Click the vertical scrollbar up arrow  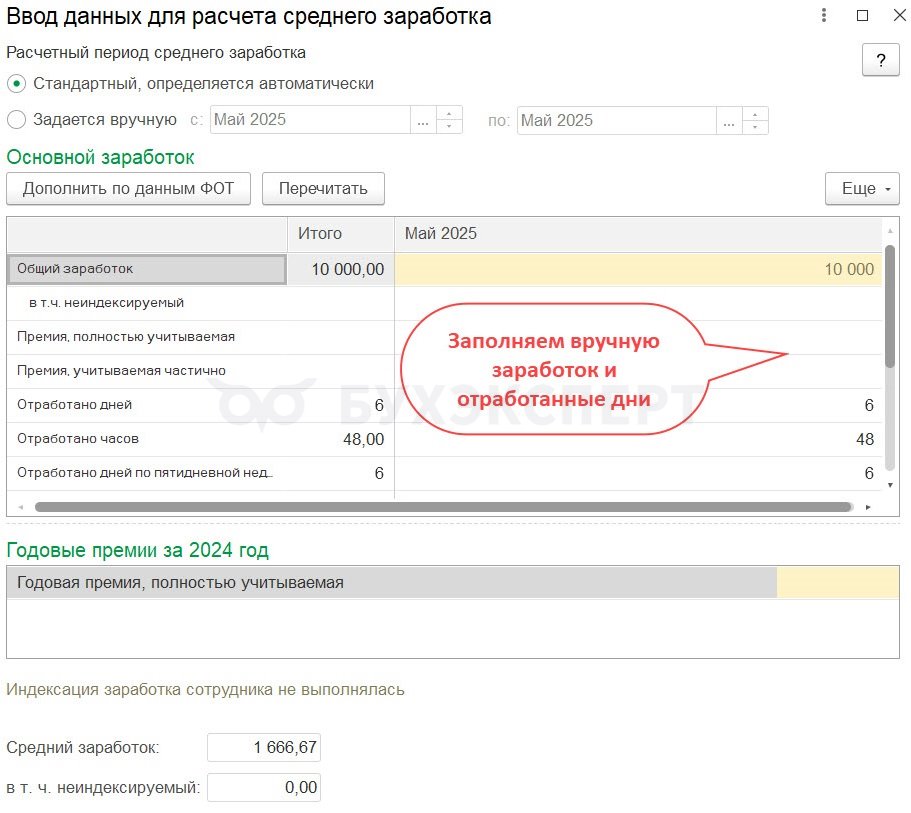[x=890, y=231]
